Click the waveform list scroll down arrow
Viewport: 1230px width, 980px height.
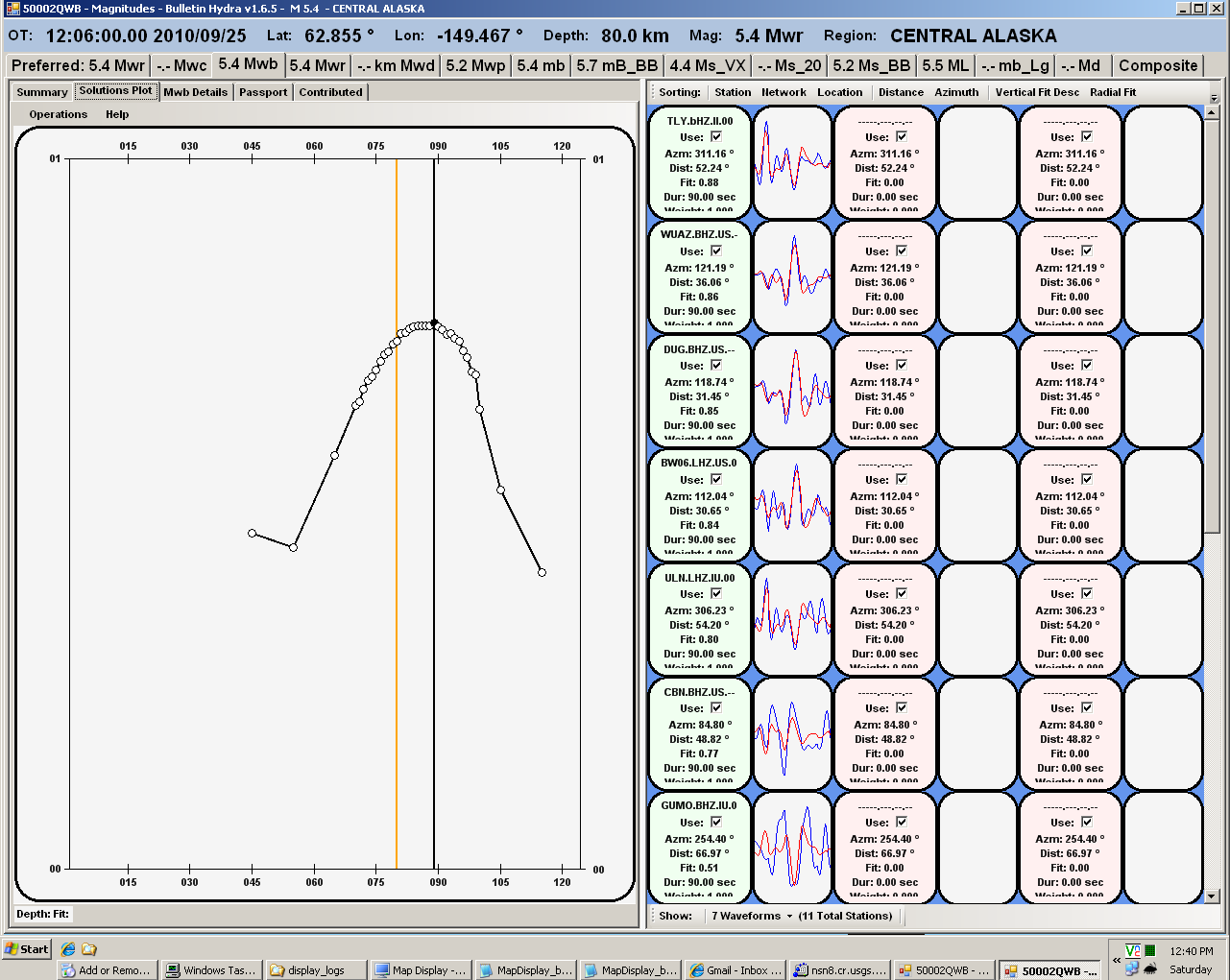click(1212, 896)
